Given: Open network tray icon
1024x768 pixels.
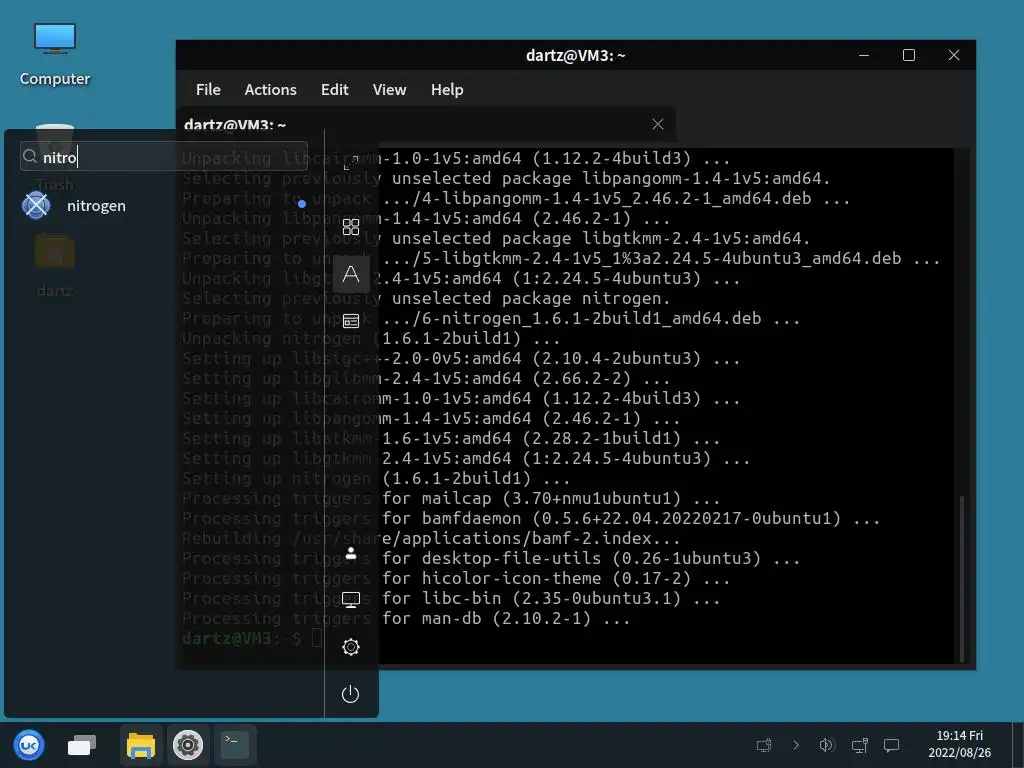Looking at the screenshot, I should 859,745.
